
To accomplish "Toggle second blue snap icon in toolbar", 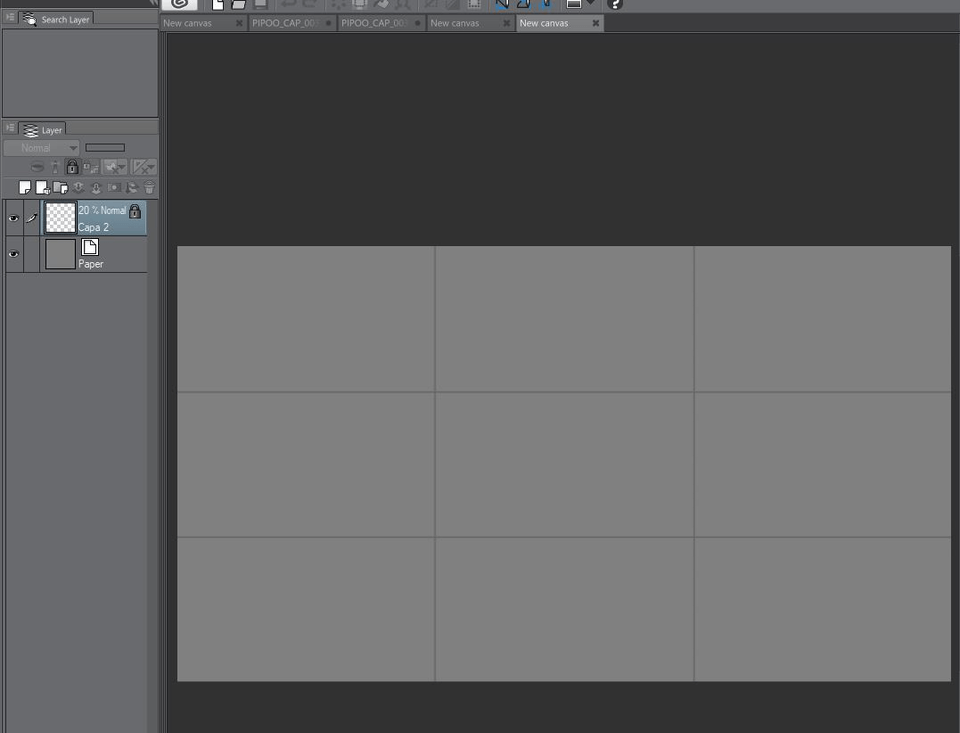I will [x=523, y=4].
